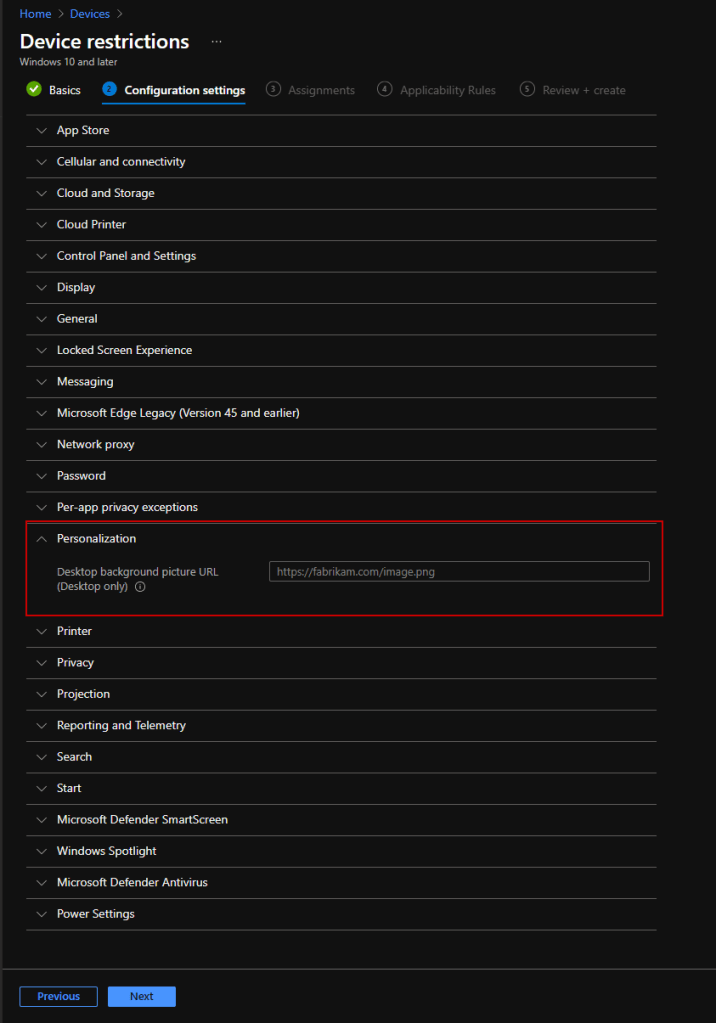Click the step 4 Applicability Rules number icon
Screen dimensions: 716x1023
[385, 90]
